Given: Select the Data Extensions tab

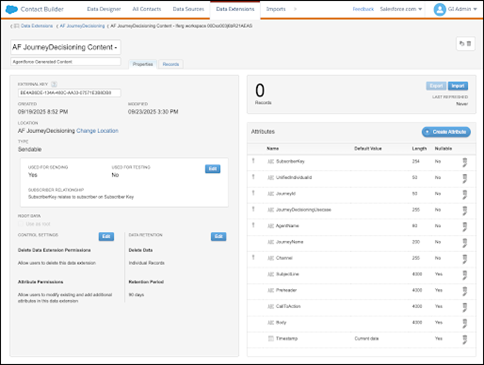Looking at the screenshot, I should pos(235,9).
